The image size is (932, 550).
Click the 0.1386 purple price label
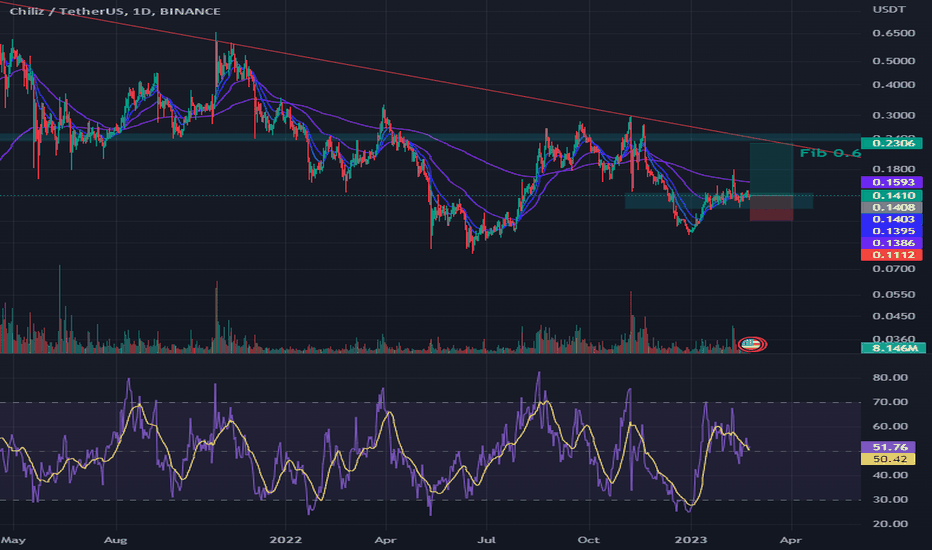pyautogui.click(x=892, y=243)
